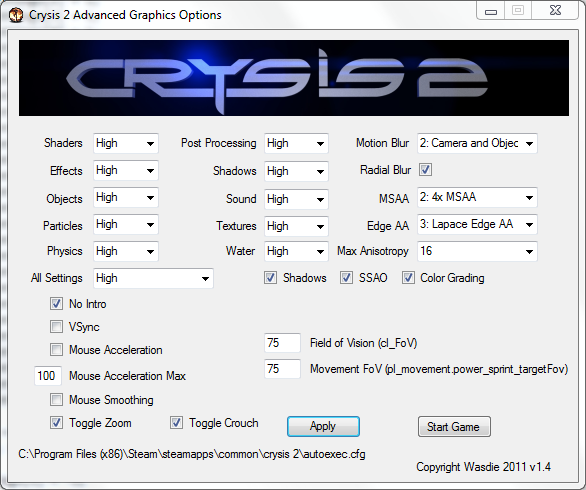Viewport: 586px width, 490px height.
Task: Click the Crysis 2 logo banner
Action: [x=294, y=78]
